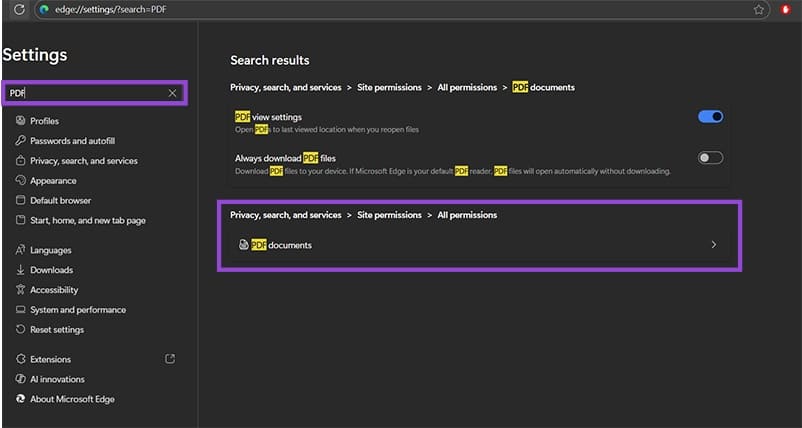
Task: Click the Extensions external link icon
Action: [170, 359]
